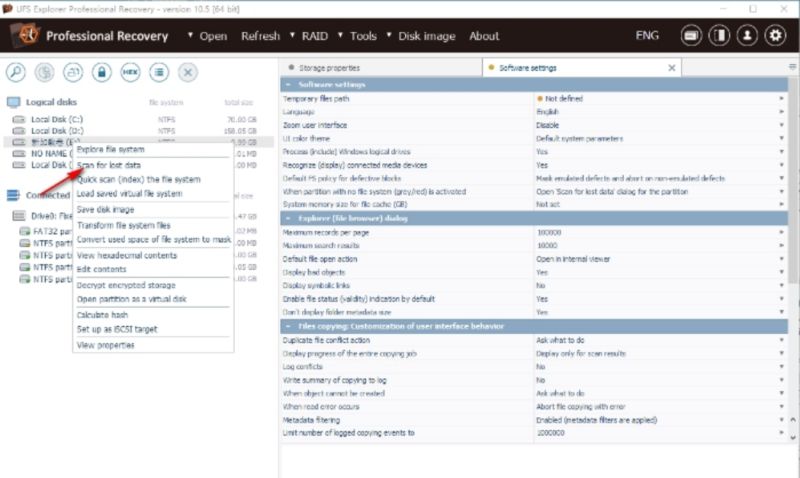Screen dimensions: 800x478
Task: Choose Convert used space of file system to mask
Action: (154, 240)
